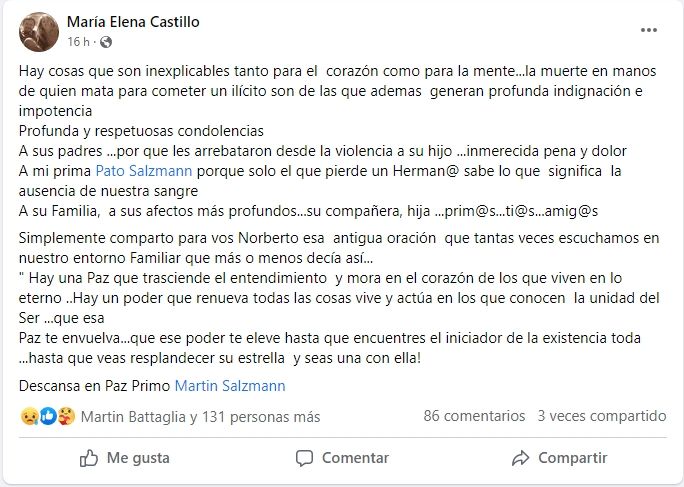Click the share arrow icon

point(520,458)
